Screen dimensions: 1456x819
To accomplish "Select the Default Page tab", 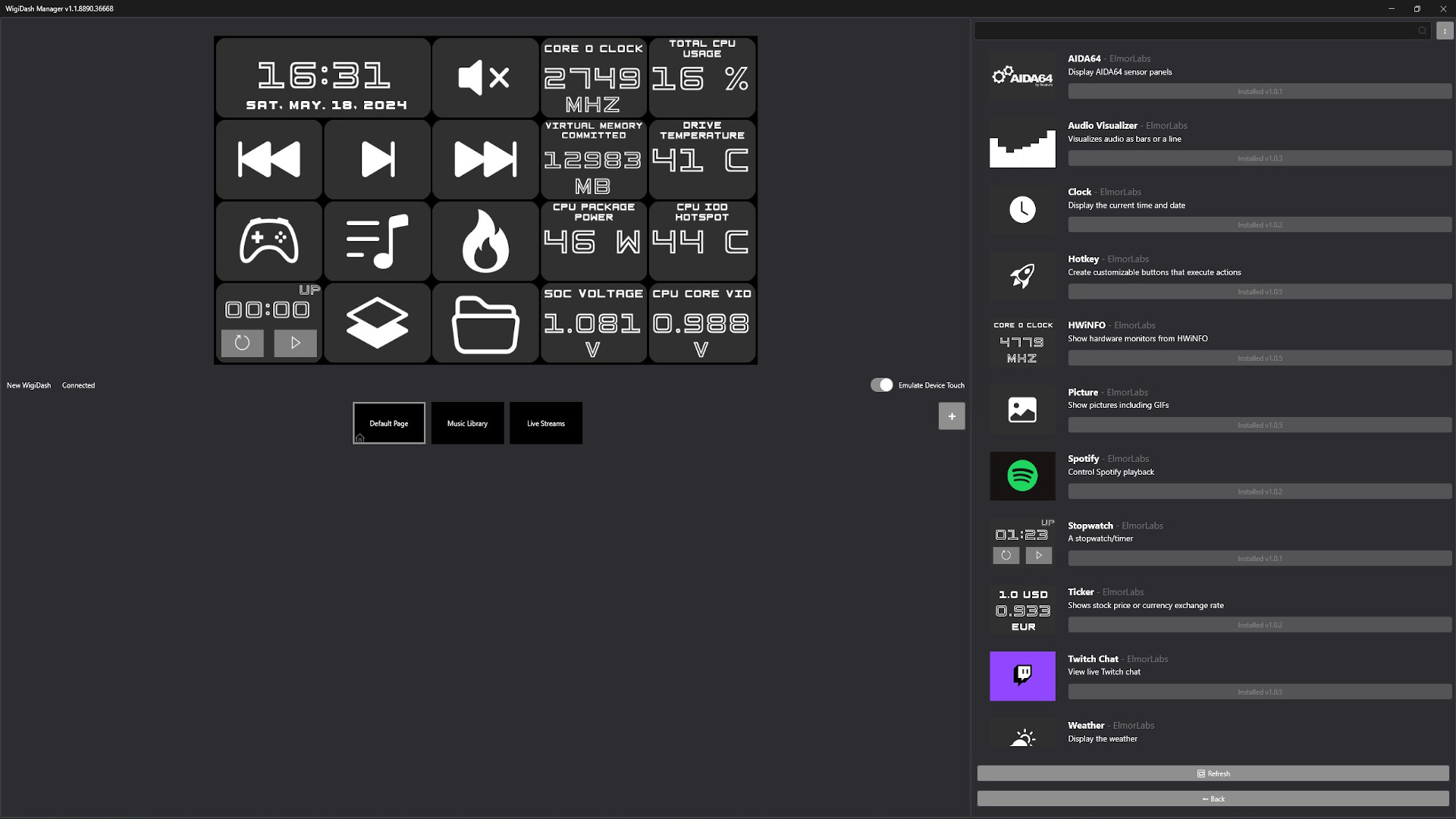I will click(388, 423).
